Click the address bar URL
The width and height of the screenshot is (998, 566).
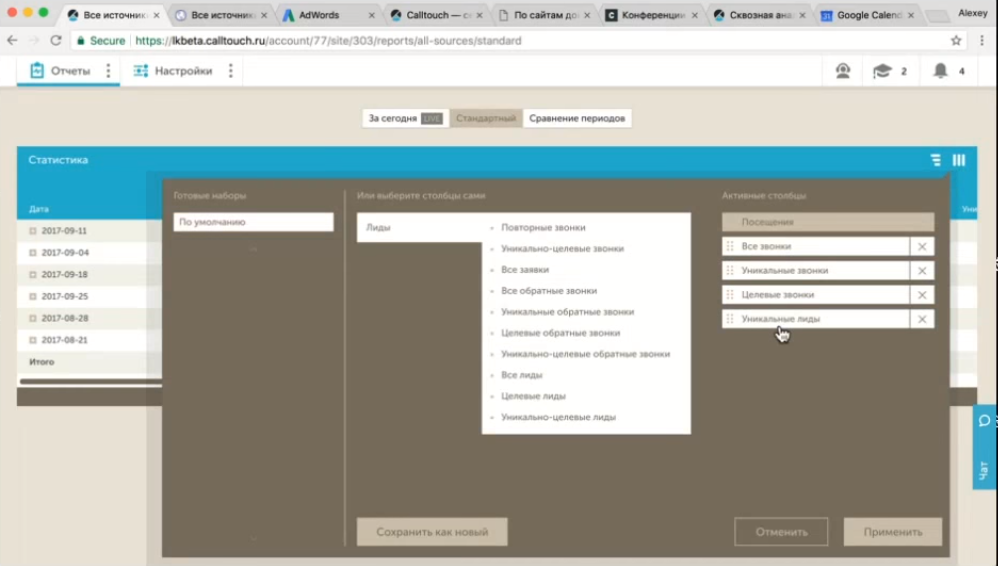(328, 41)
